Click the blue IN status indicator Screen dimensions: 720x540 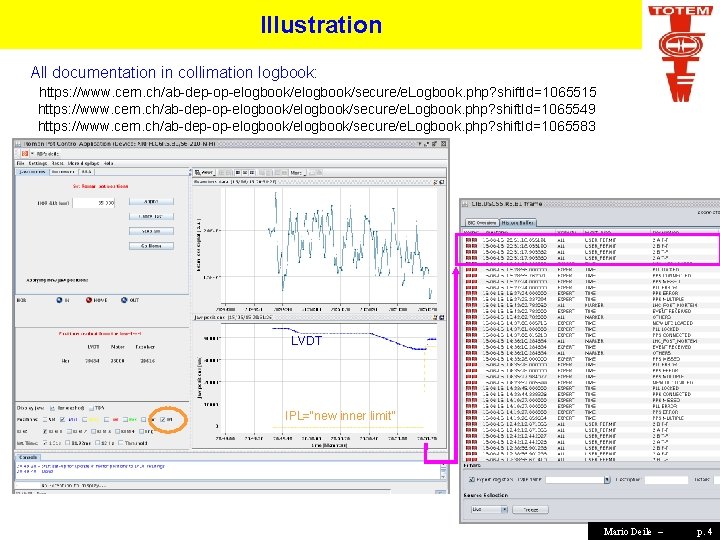tap(59, 300)
